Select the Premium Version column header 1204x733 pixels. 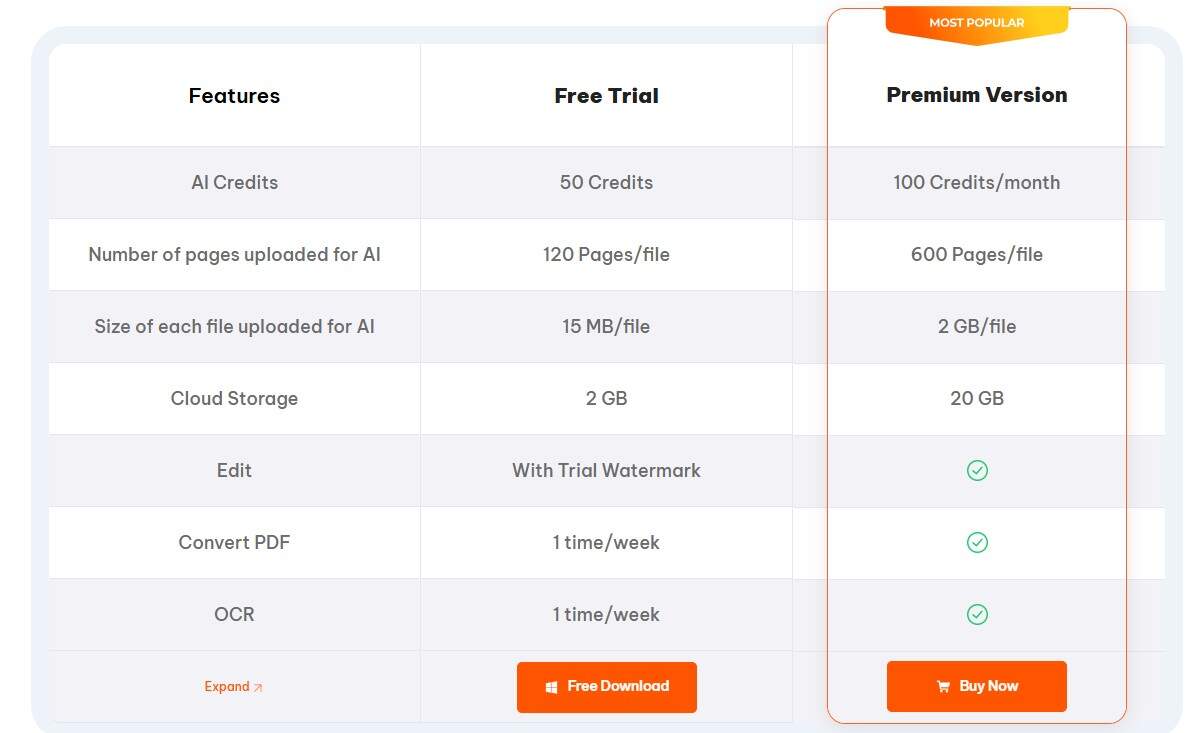976,95
